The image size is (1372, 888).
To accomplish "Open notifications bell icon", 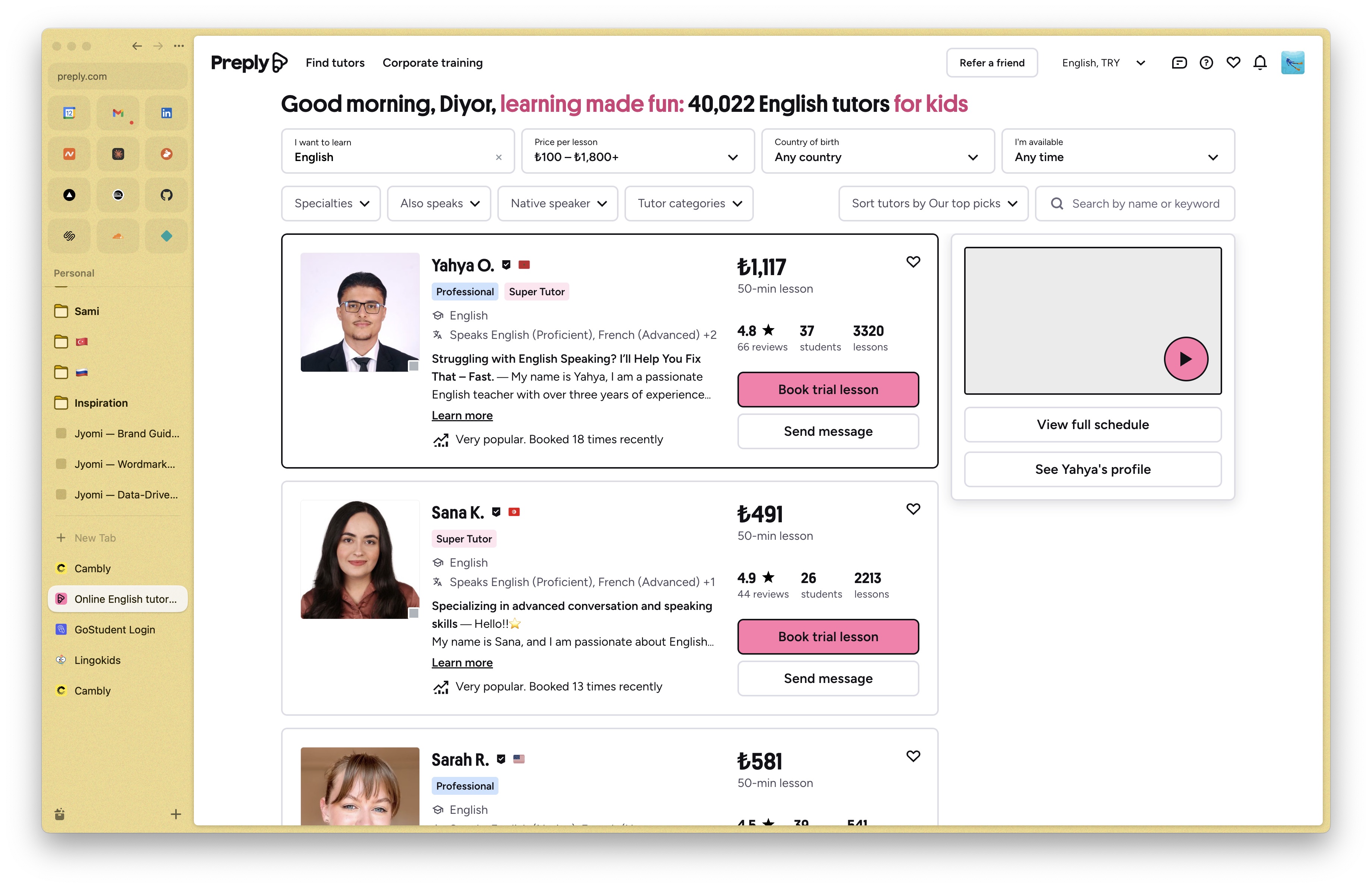I will 1260,63.
